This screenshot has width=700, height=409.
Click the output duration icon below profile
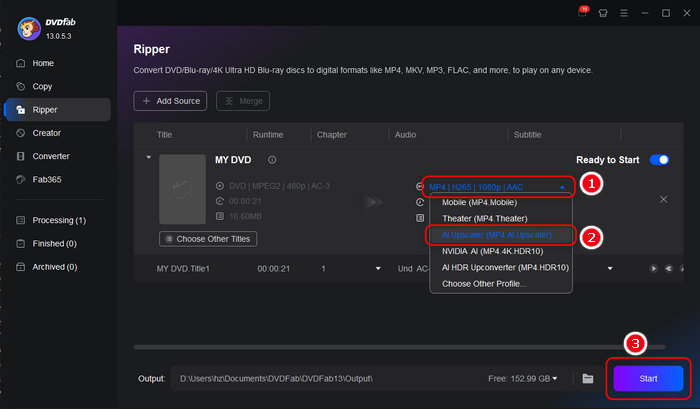coord(420,202)
